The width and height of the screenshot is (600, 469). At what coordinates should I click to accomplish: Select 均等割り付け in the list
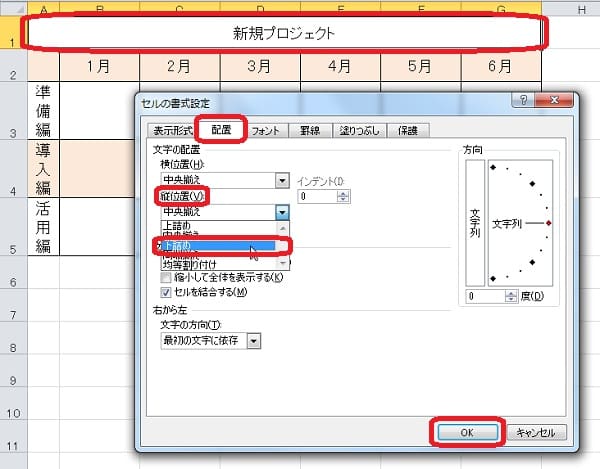coord(200,264)
